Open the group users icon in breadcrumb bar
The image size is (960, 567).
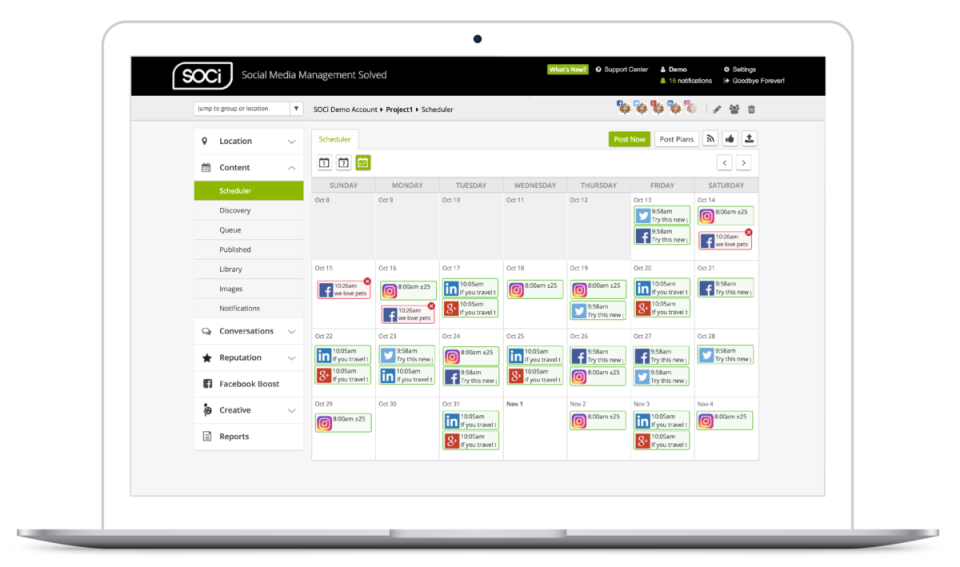(x=734, y=110)
